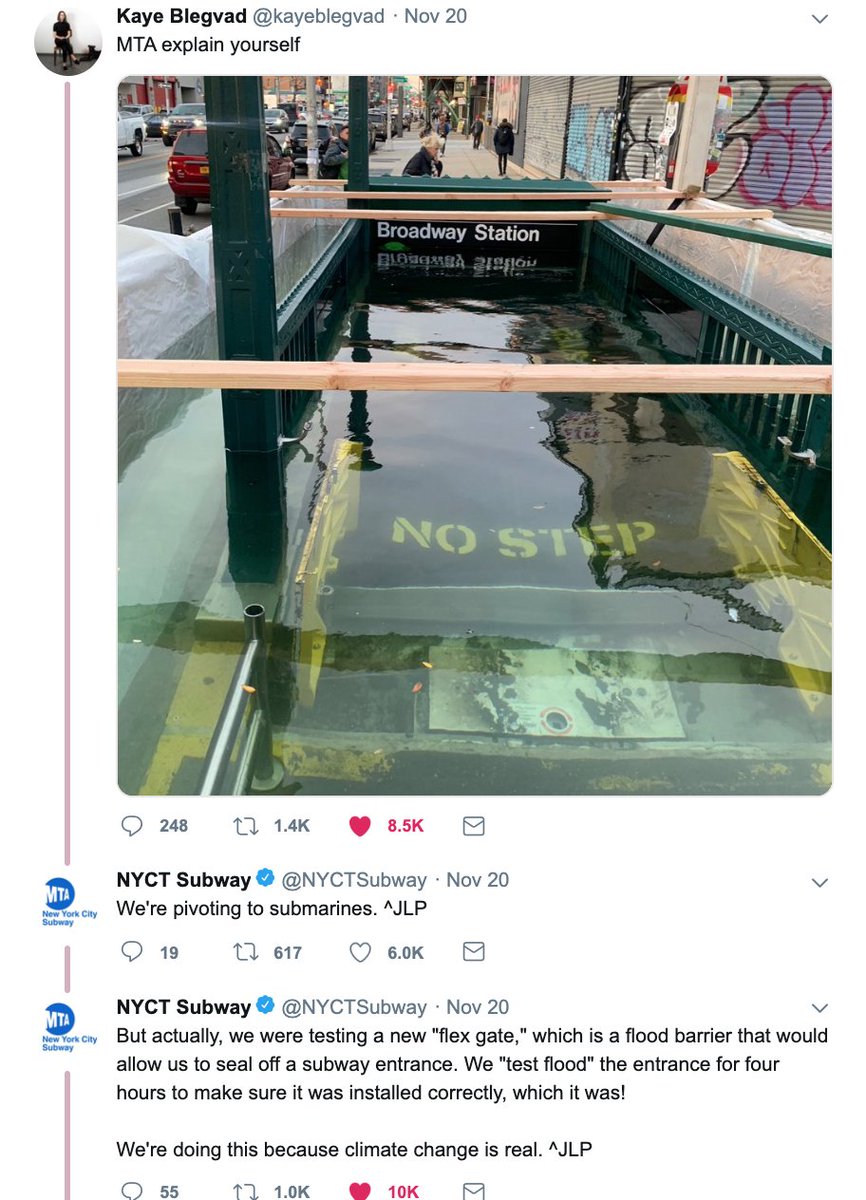
Task: Open the Nov 20 timestamp on Kaye's tweet
Action: tap(435, 16)
